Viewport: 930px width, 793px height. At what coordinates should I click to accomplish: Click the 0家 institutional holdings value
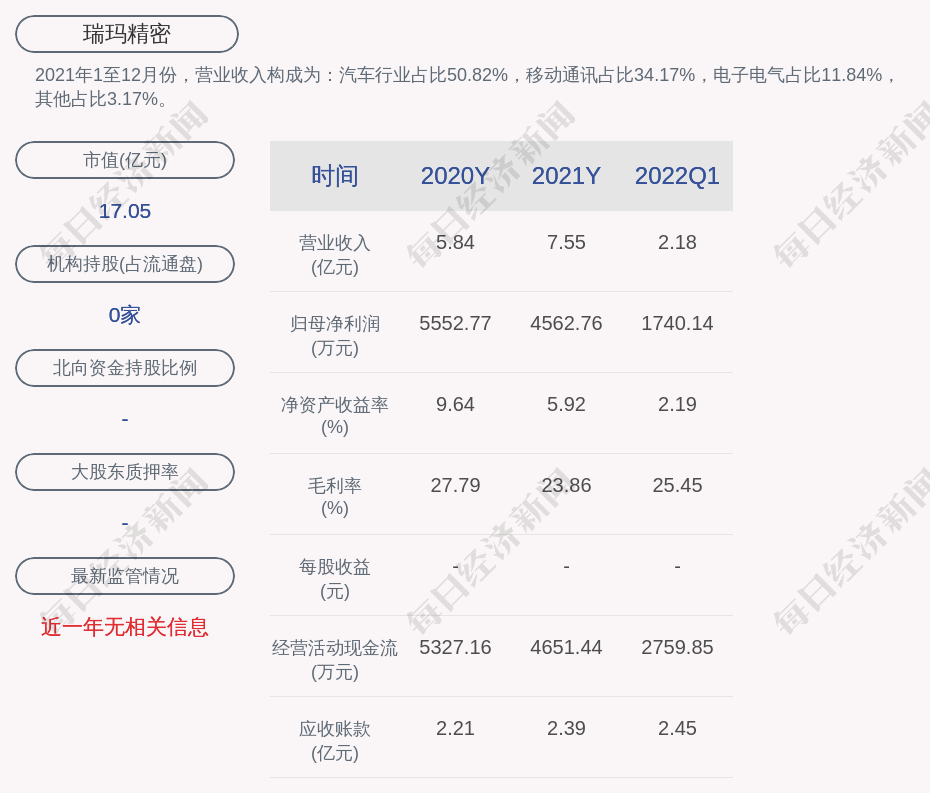coord(125,315)
